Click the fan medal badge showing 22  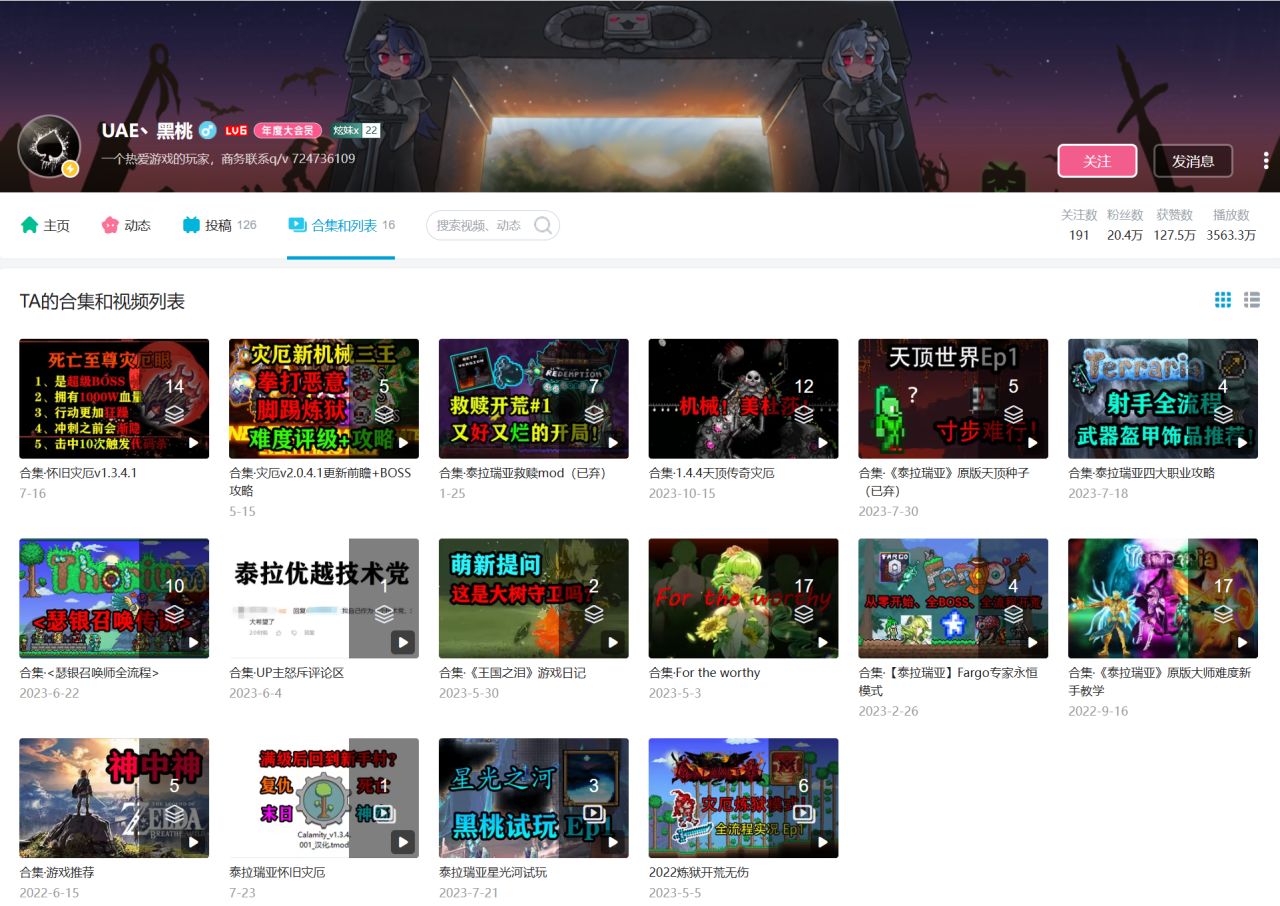tap(357, 131)
